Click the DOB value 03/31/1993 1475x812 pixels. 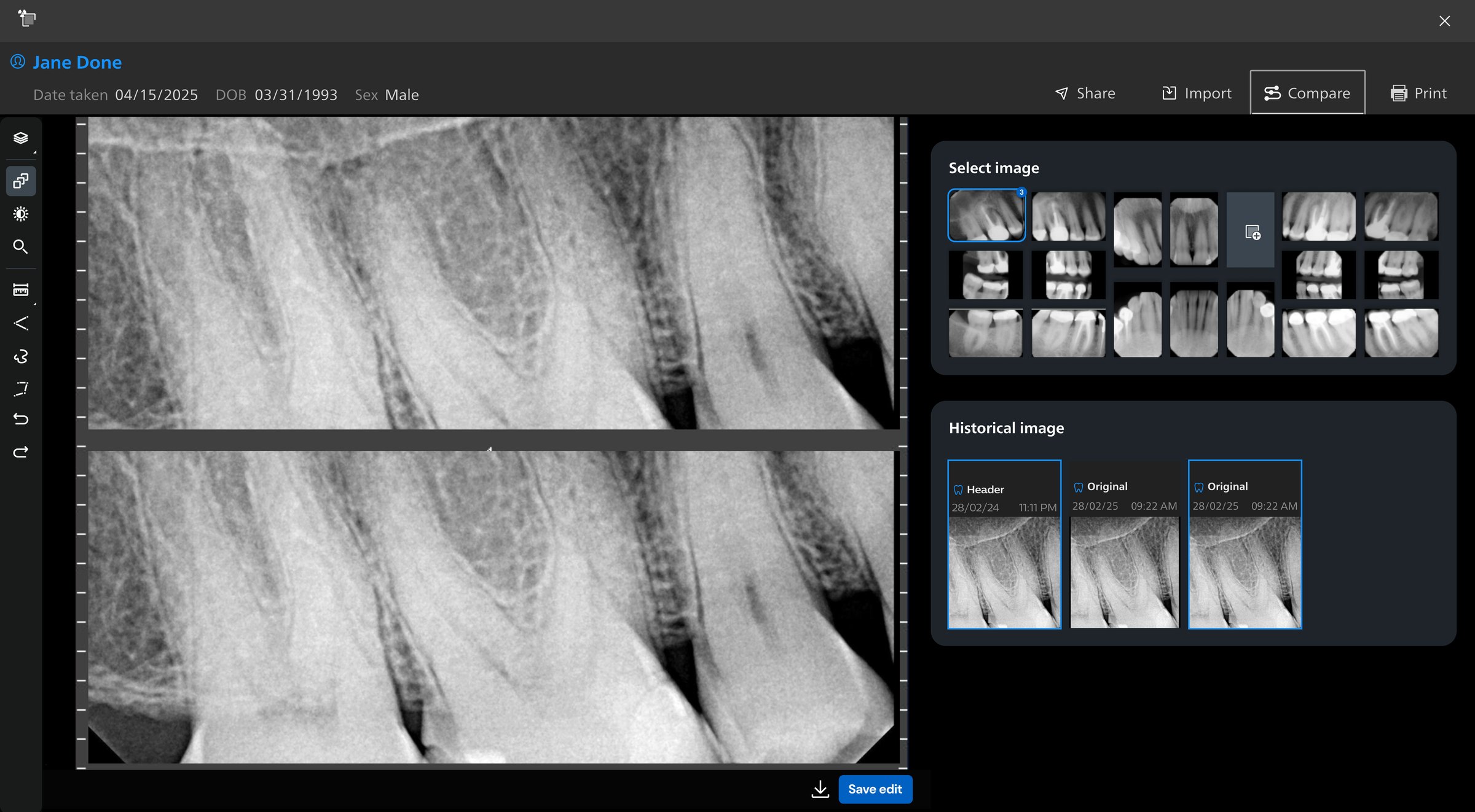point(296,95)
